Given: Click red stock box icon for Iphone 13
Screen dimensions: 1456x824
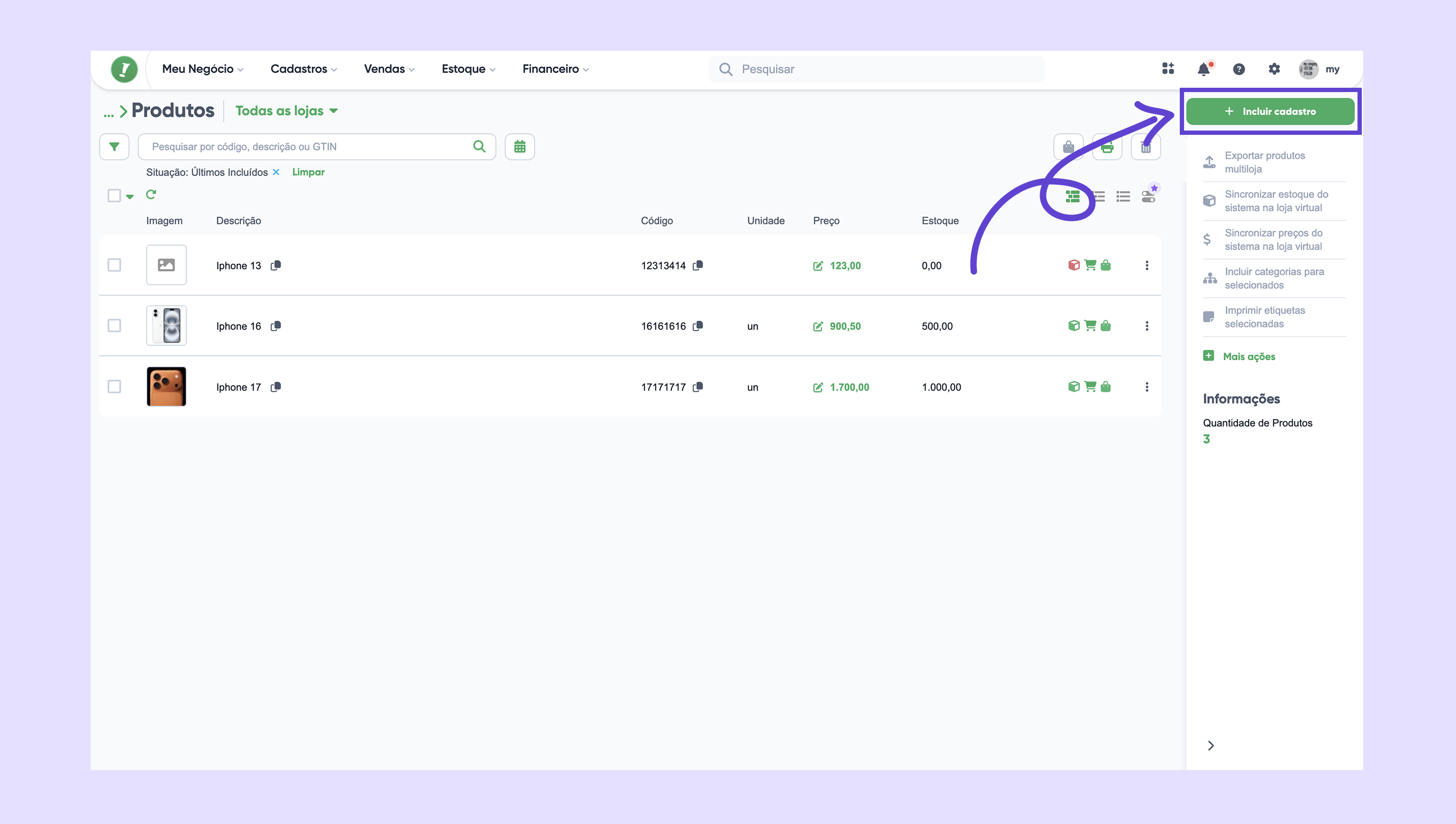Looking at the screenshot, I should click(1073, 265).
